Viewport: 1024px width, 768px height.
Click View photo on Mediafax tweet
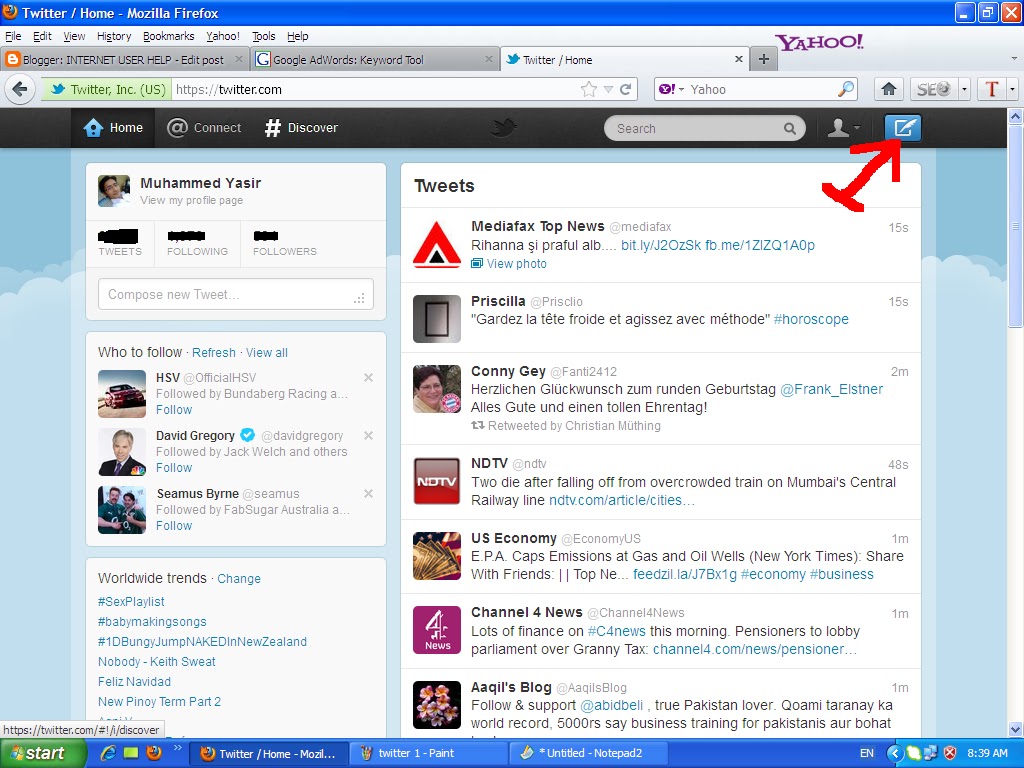pos(509,264)
